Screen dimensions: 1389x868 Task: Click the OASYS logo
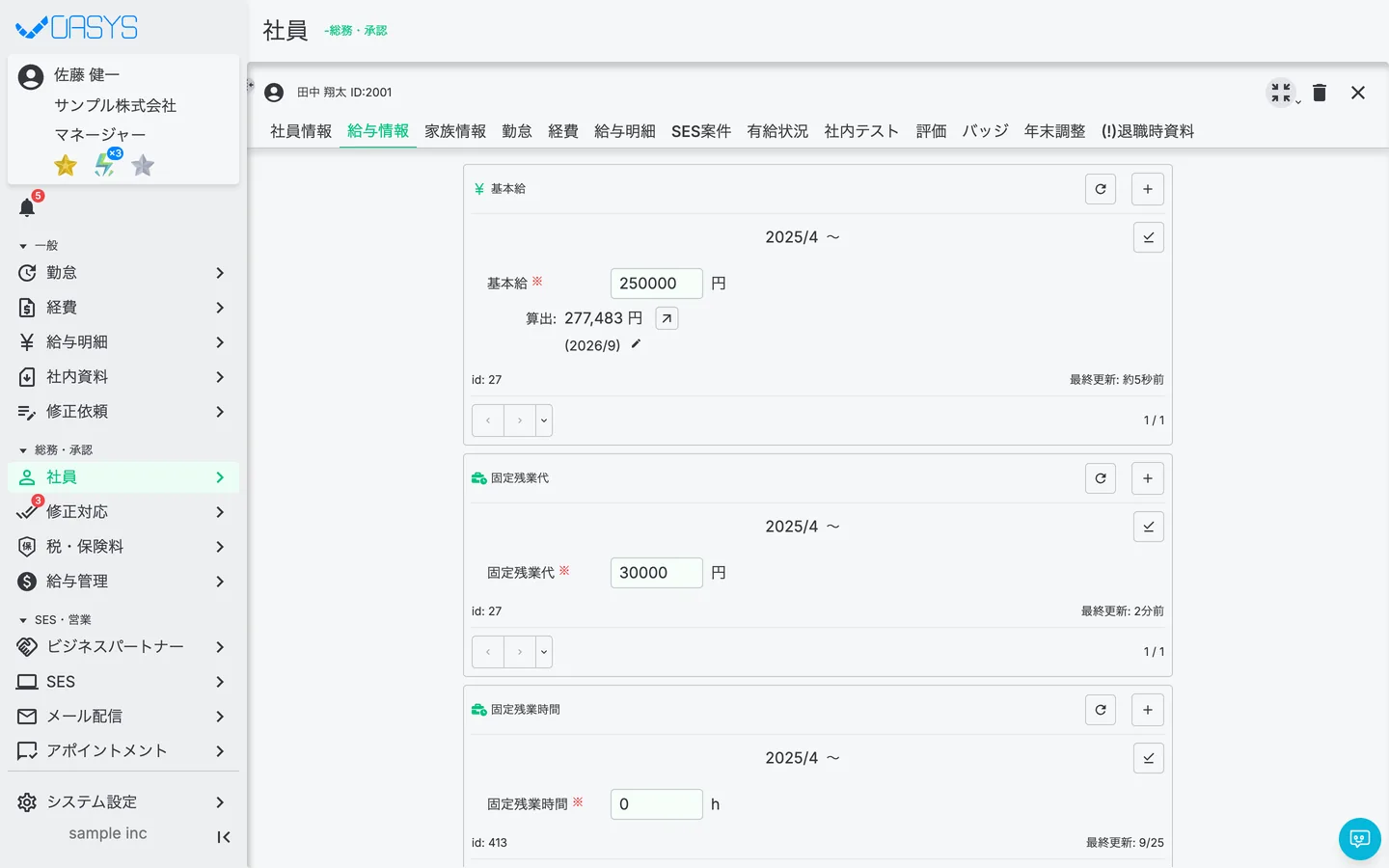tap(77, 28)
